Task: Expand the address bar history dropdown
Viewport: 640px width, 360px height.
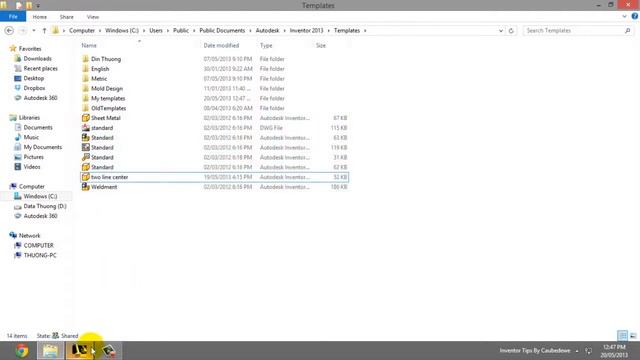Action: pyautogui.click(x=501, y=31)
